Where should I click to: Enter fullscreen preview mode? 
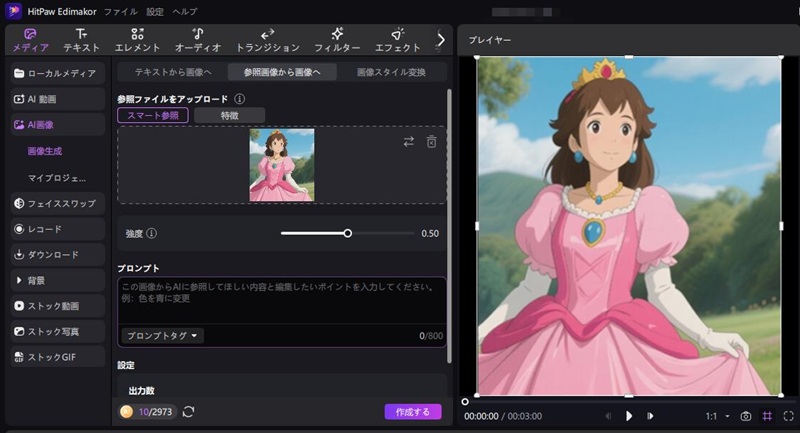point(788,416)
